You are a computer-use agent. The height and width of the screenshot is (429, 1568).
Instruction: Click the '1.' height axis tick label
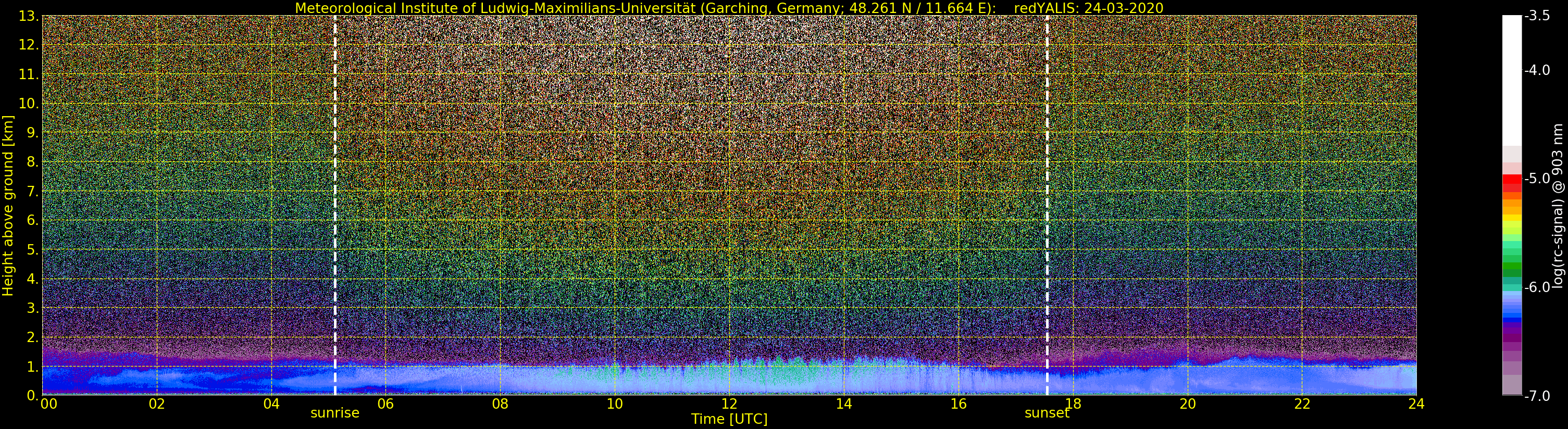click(x=32, y=367)
